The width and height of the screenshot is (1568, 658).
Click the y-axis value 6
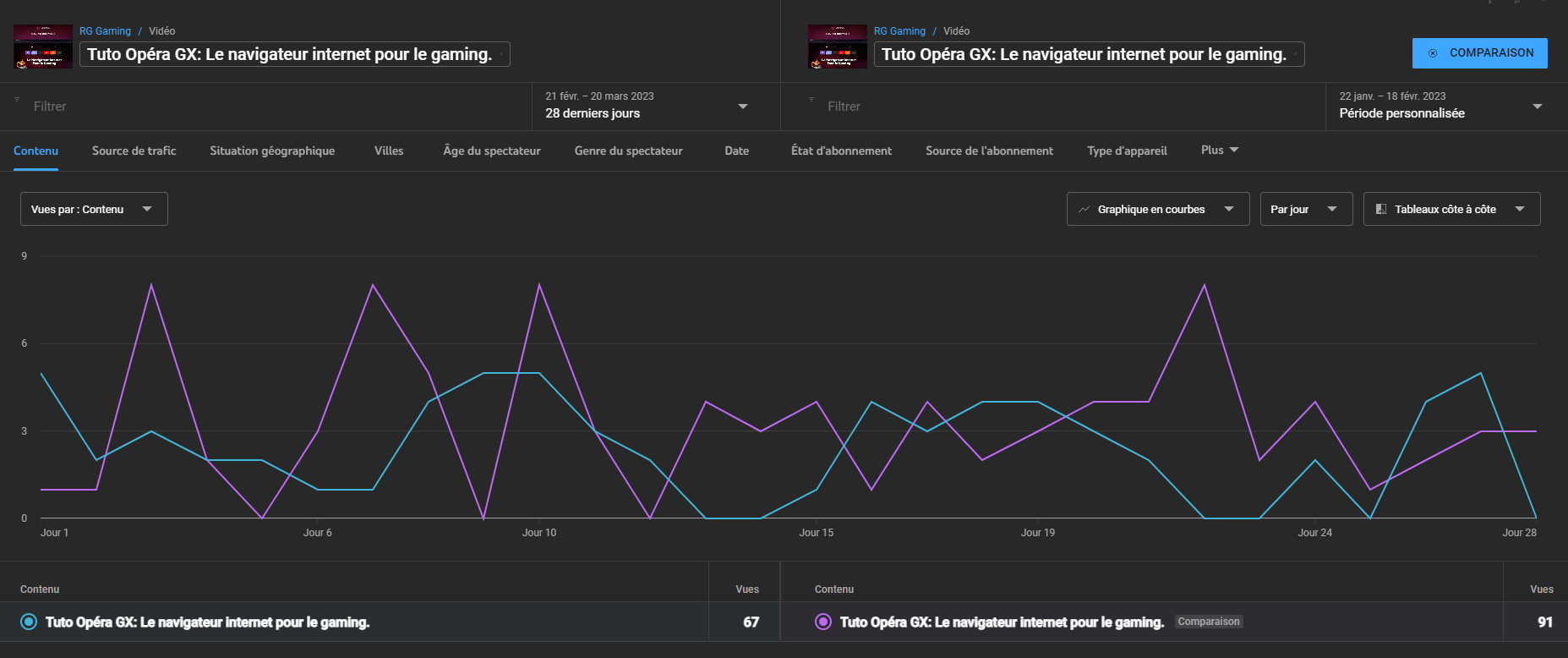[x=25, y=343]
